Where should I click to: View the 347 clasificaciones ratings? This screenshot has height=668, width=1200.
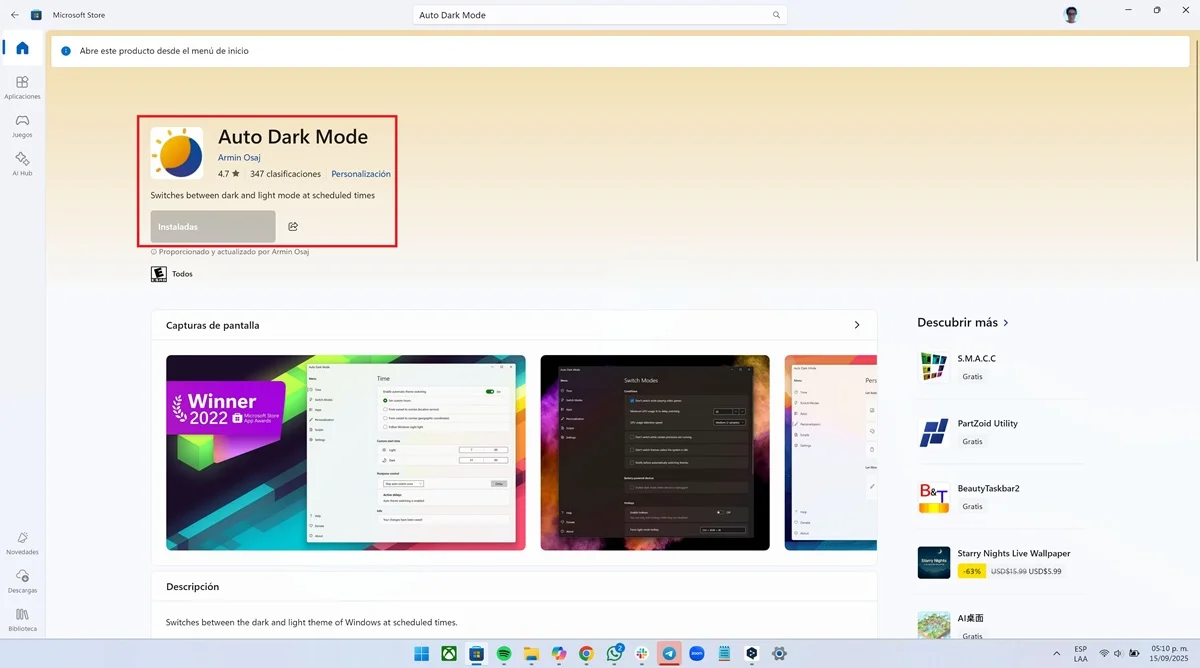point(285,174)
